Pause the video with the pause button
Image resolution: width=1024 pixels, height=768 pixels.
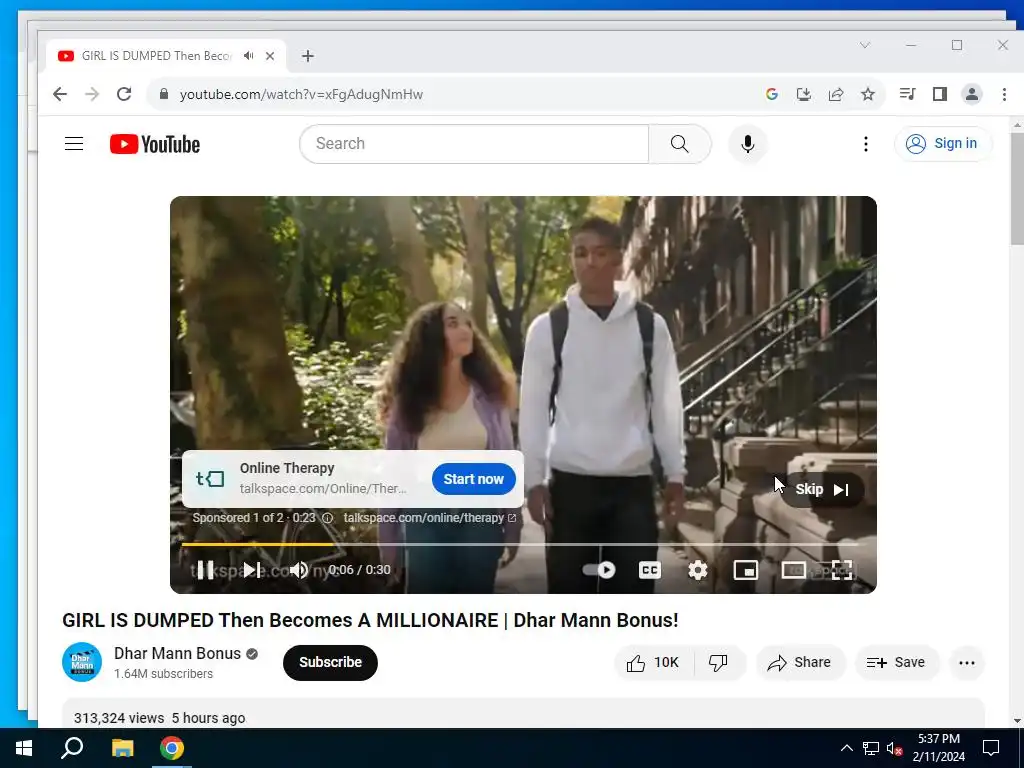click(x=205, y=570)
